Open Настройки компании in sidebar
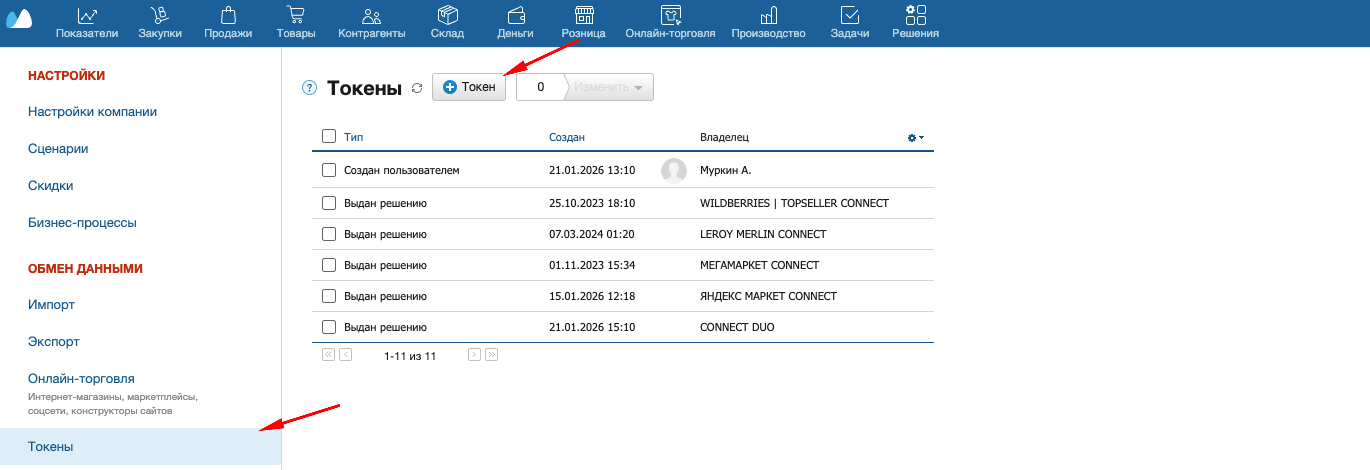Screen dimensions: 1370x470 click(92, 112)
